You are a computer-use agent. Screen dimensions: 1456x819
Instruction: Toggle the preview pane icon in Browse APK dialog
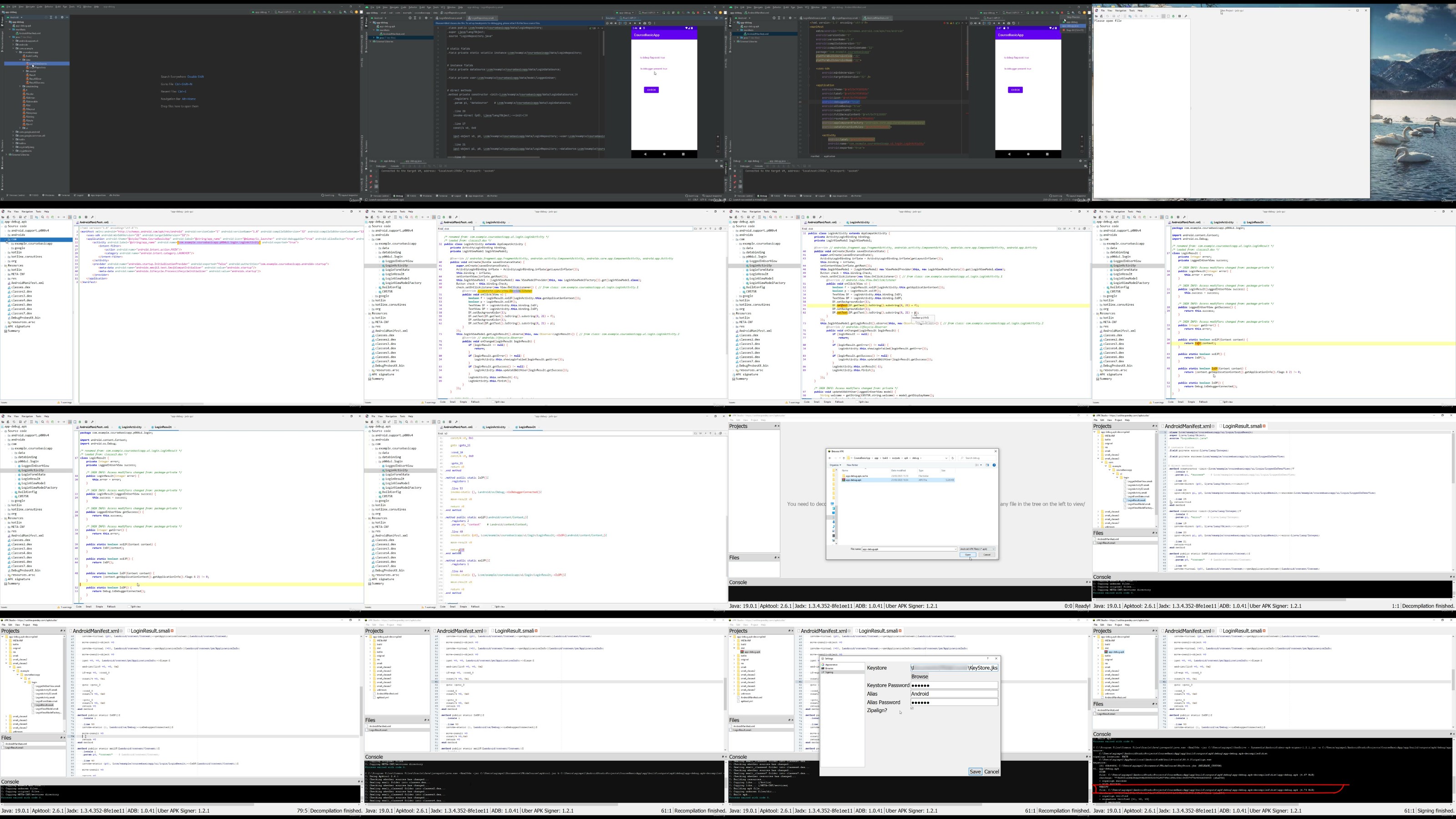tap(987, 465)
